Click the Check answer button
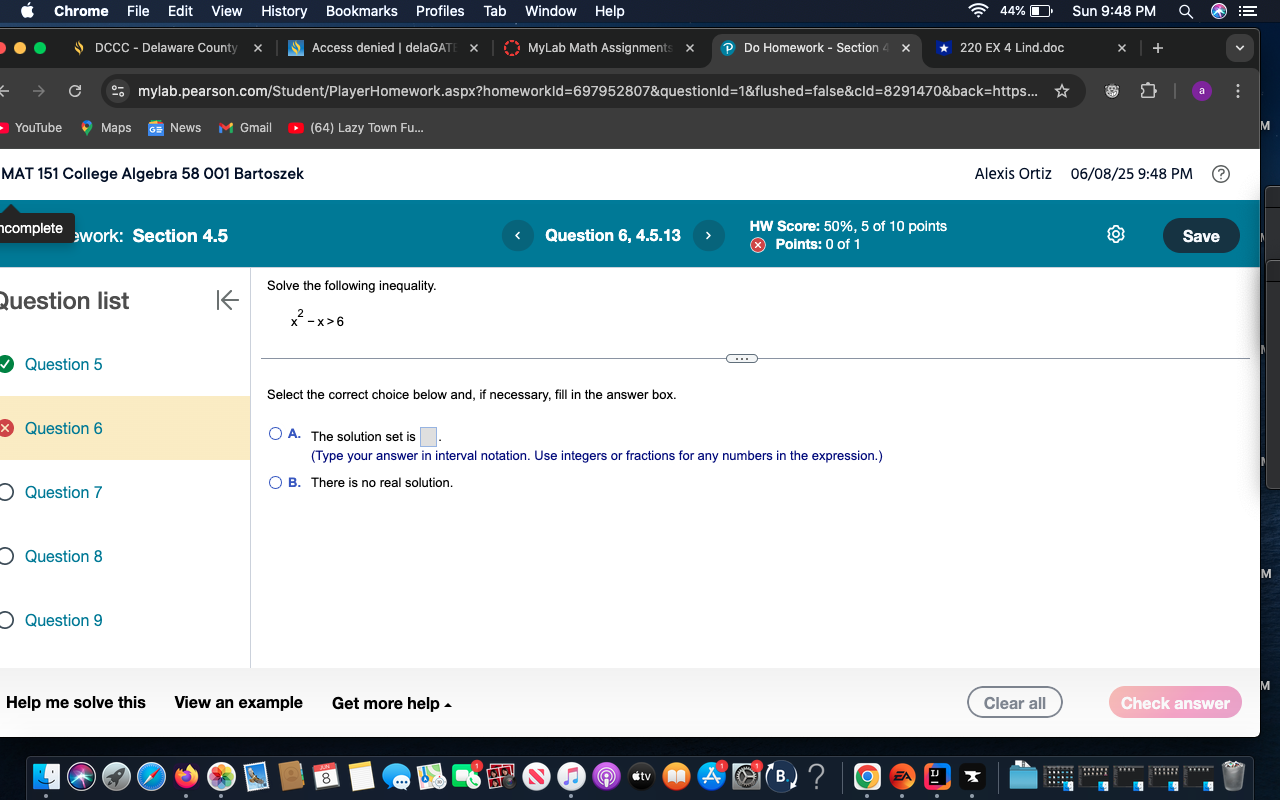The width and height of the screenshot is (1280, 800). (1175, 702)
